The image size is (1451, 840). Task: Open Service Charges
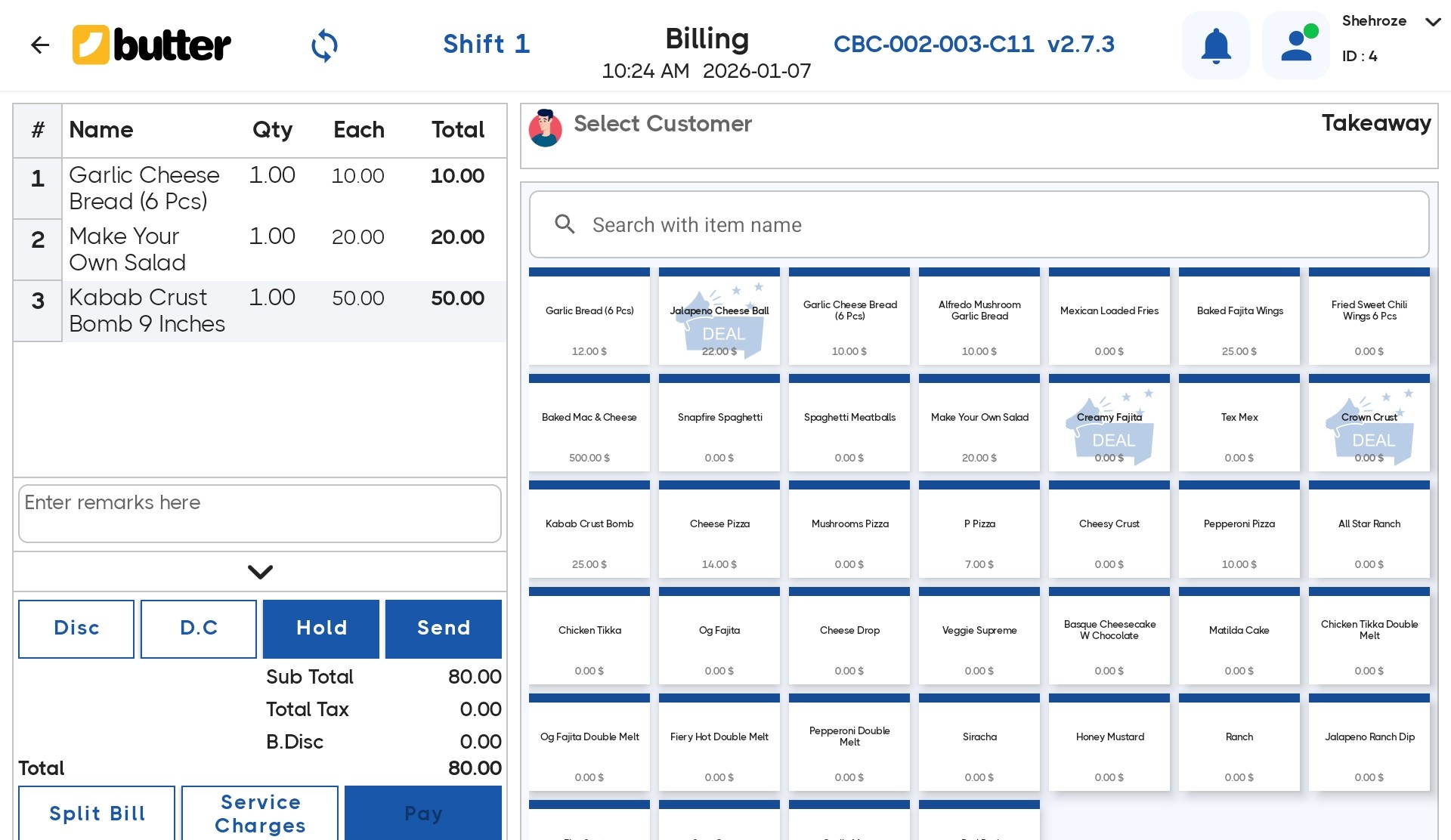click(260, 813)
